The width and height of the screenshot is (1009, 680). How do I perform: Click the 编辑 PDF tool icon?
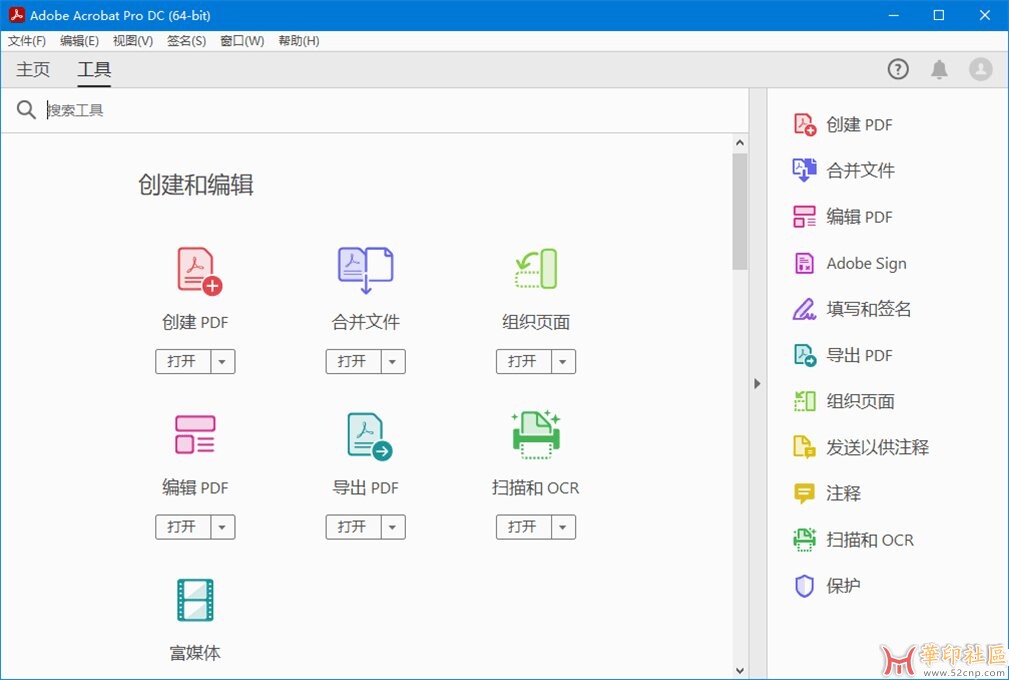point(195,435)
